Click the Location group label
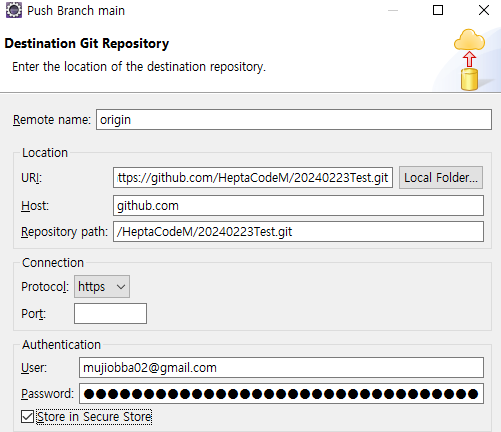The image size is (501, 432). tap(45, 153)
